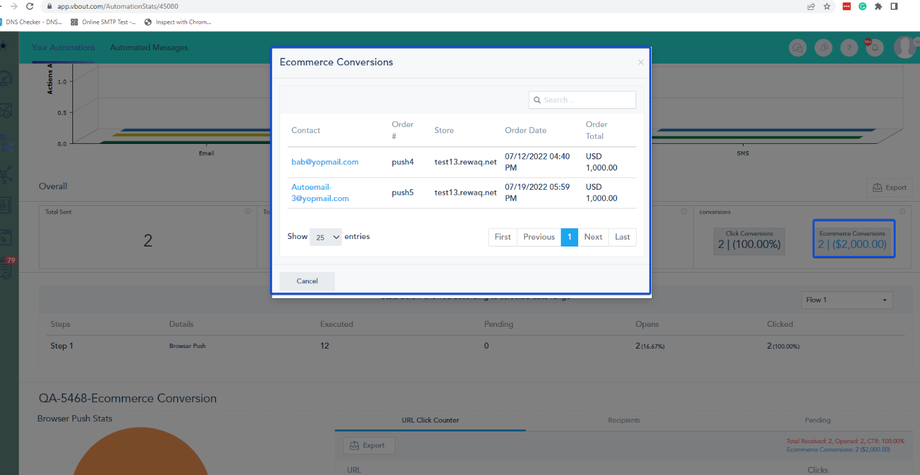The image size is (920, 475).
Task: Select the Recipients tab
Action: pos(624,420)
